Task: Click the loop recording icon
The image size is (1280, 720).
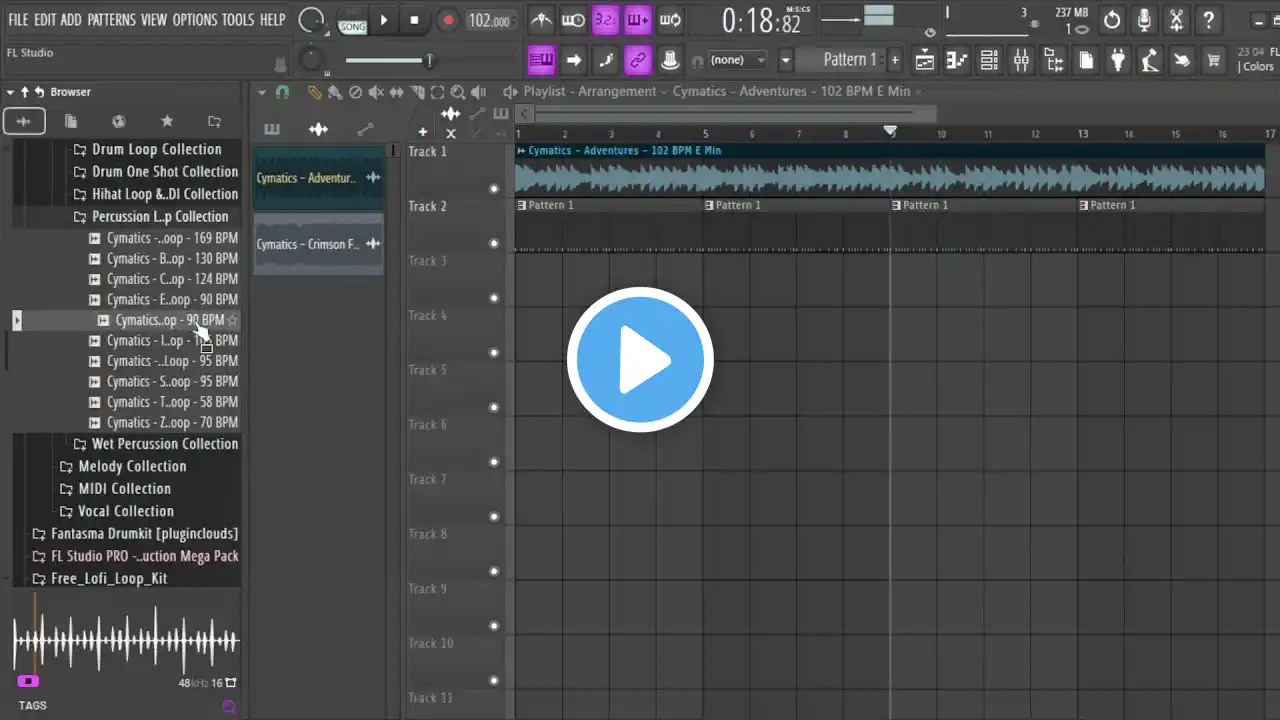Action: click(671, 20)
